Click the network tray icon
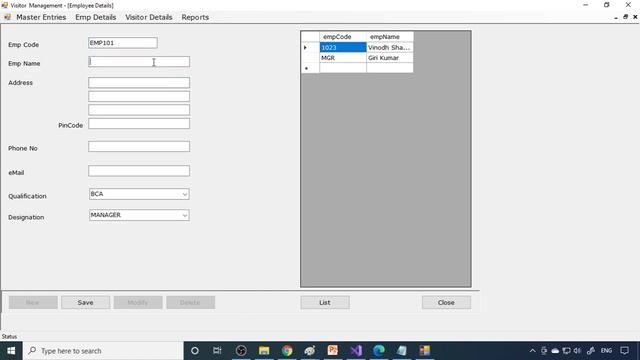Viewport: 640px width, 360px height. pos(566,351)
